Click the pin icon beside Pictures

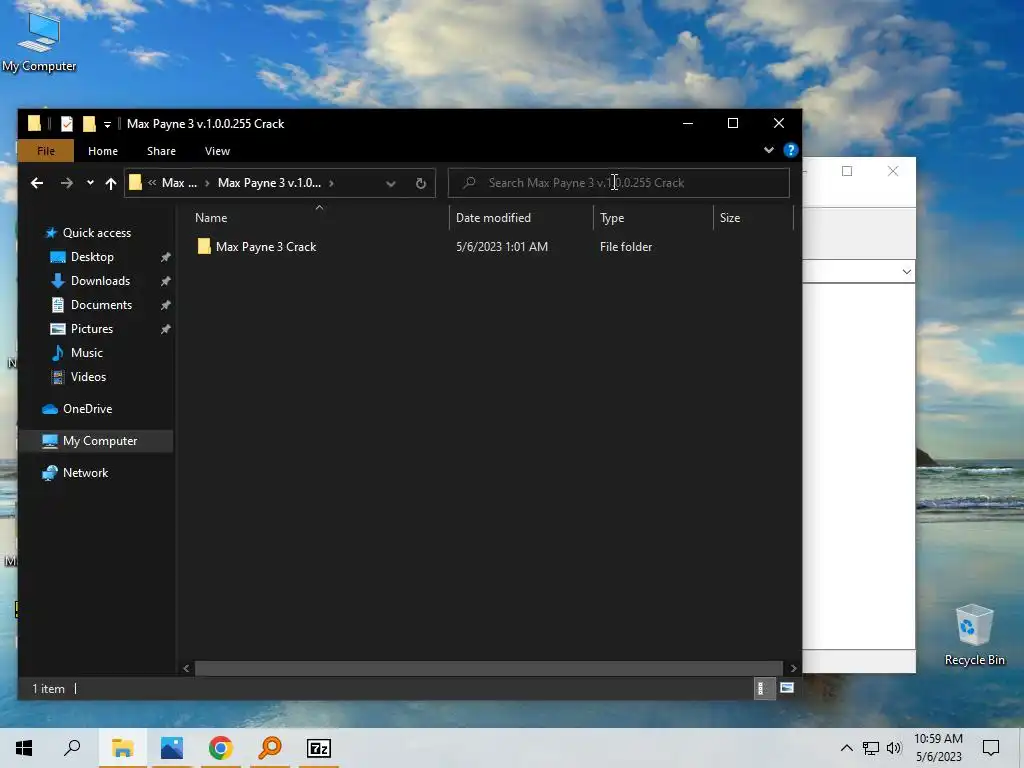(166, 329)
